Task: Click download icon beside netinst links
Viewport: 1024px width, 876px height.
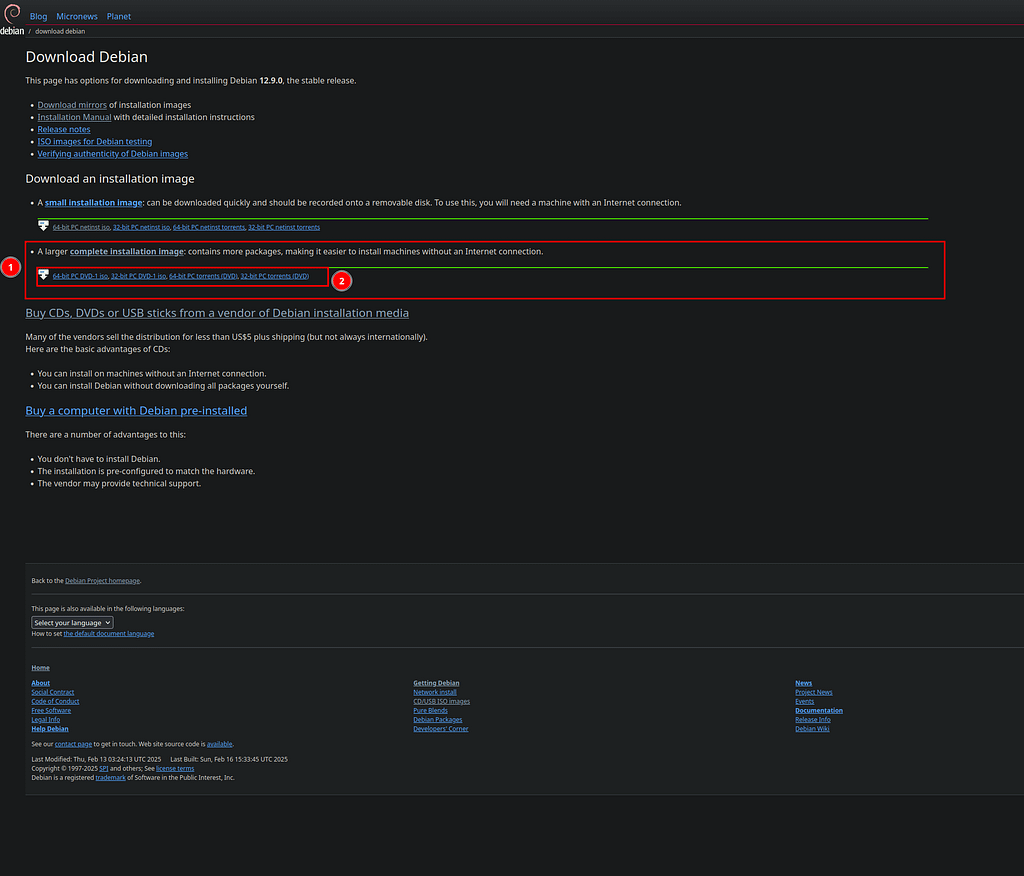Action: point(43,226)
